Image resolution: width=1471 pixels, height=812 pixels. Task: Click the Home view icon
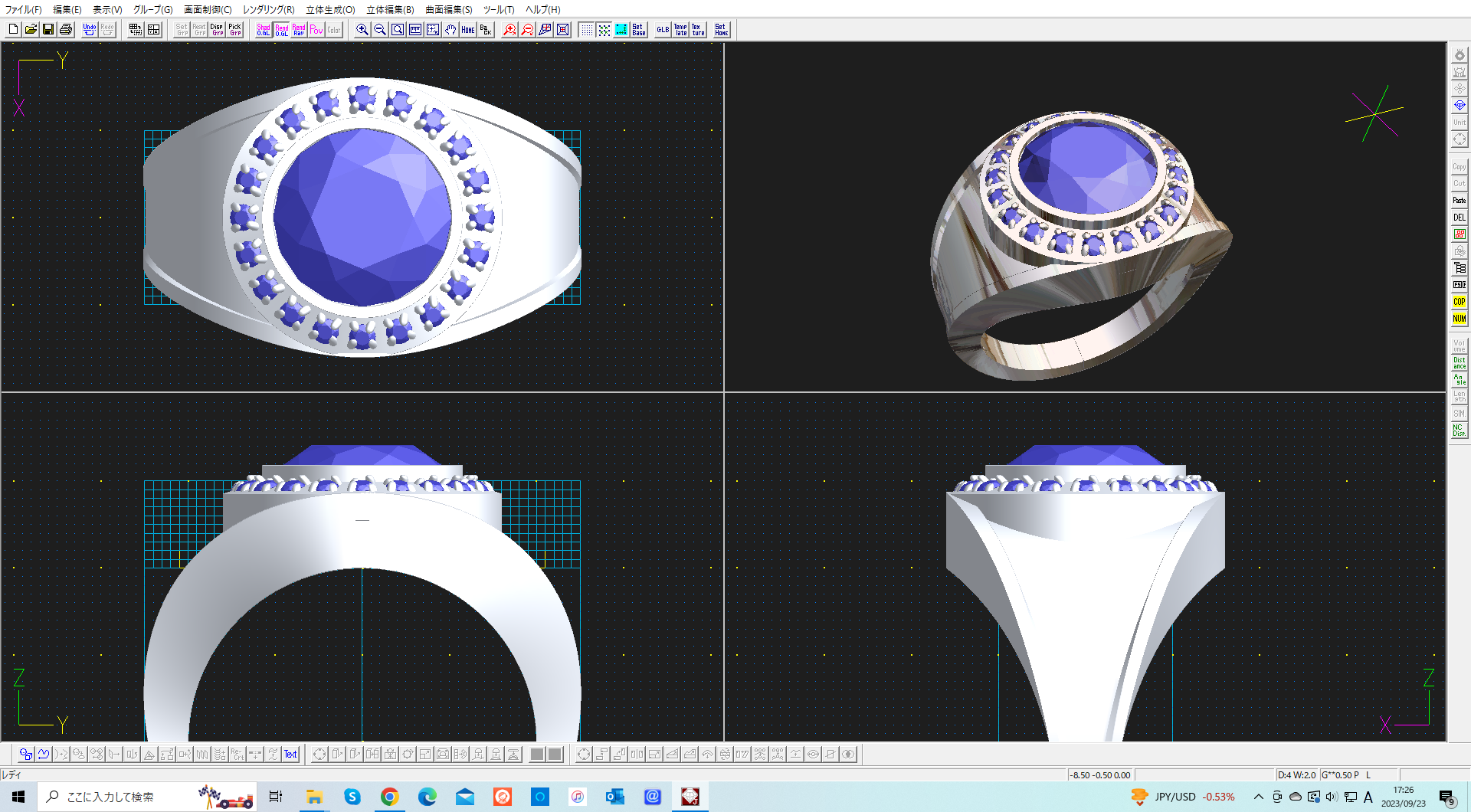point(468,29)
